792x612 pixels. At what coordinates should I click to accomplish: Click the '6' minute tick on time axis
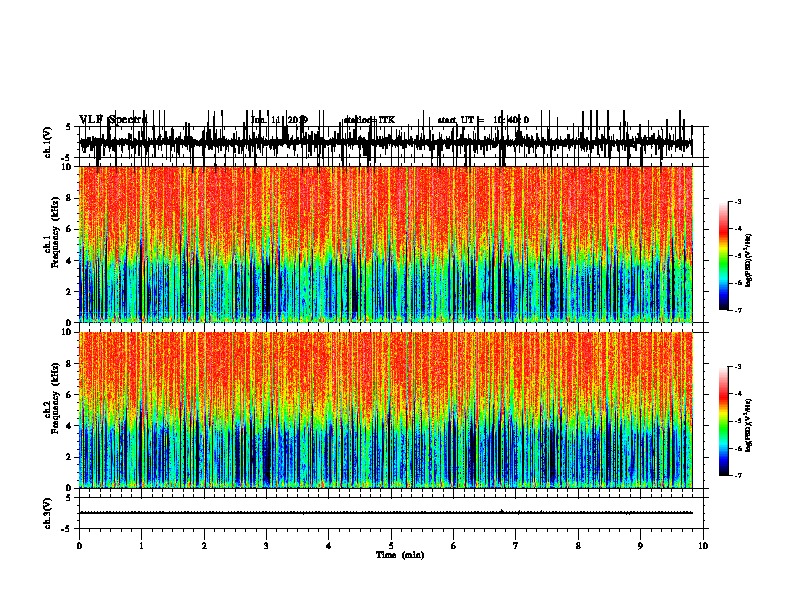[454, 546]
